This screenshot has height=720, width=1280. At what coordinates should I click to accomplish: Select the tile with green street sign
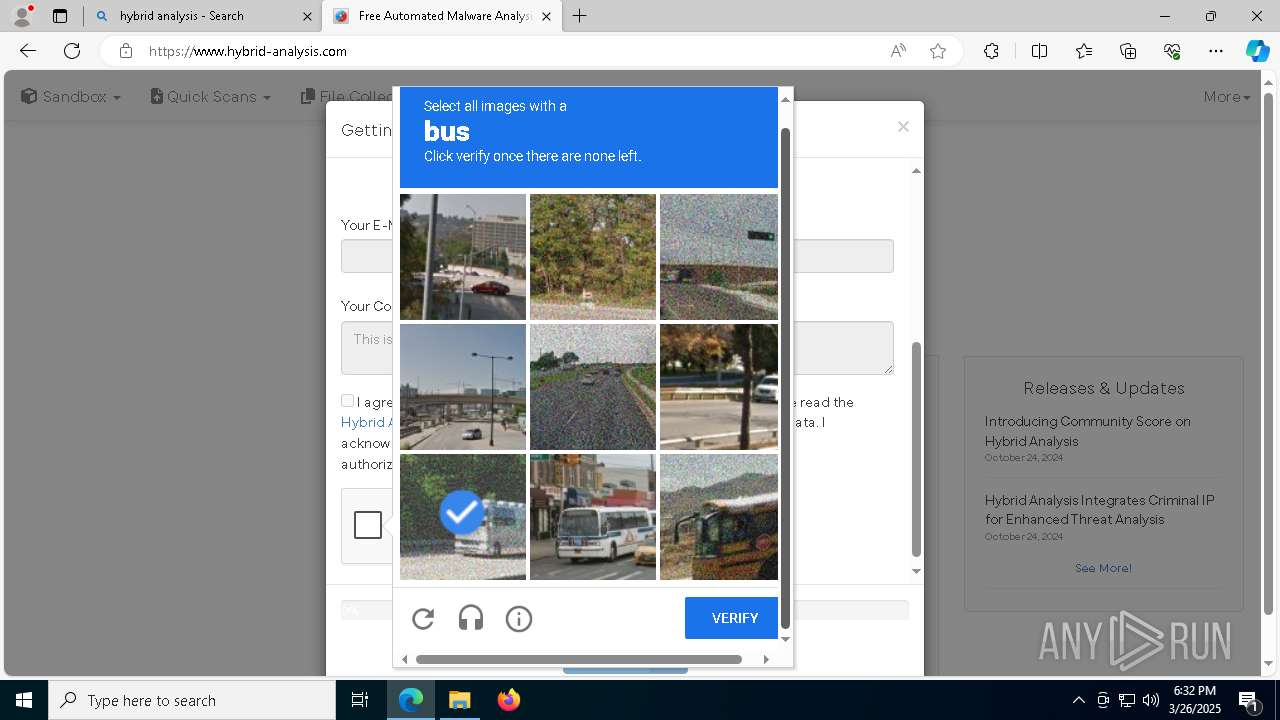click(x=719, y=257)
